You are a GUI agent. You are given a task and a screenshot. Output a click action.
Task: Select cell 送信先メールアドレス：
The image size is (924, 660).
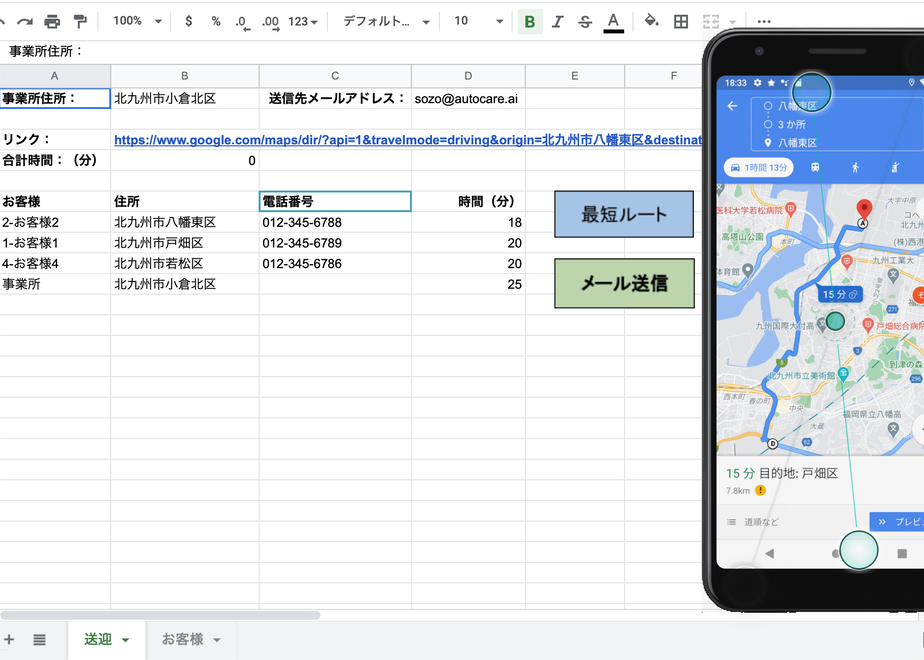tap(335, 98)
